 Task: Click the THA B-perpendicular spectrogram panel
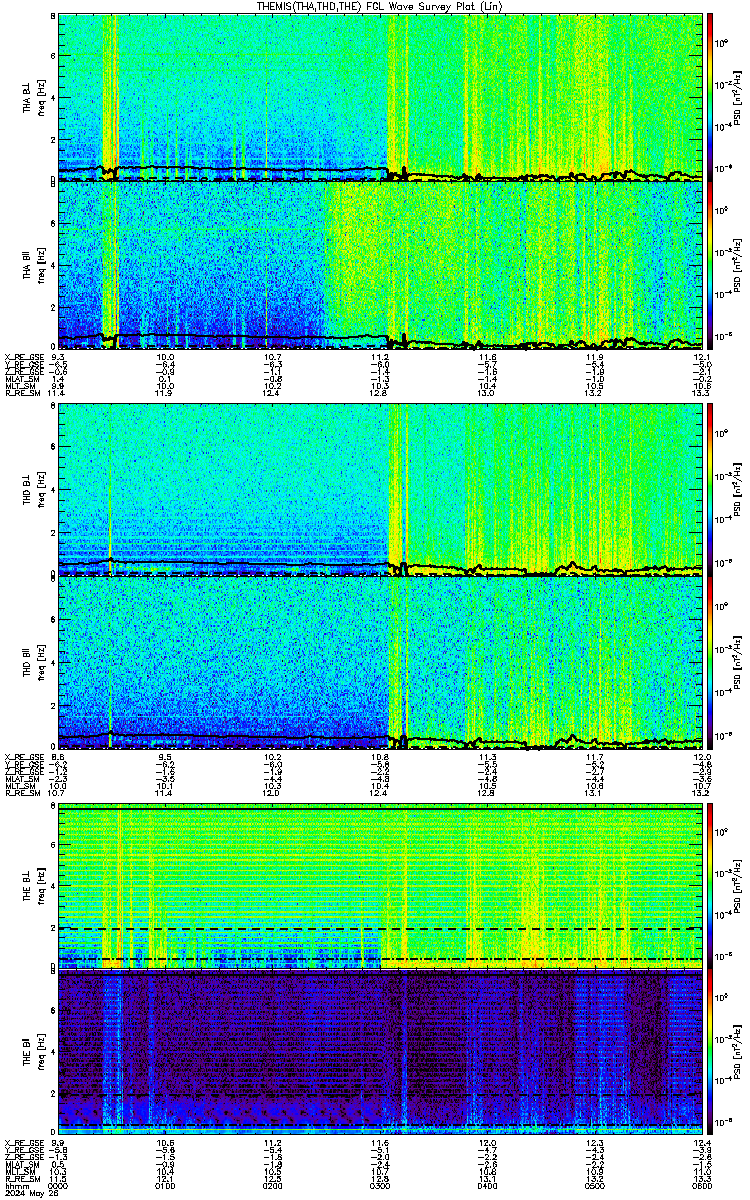pyautogui.click(x=380, y=96)
